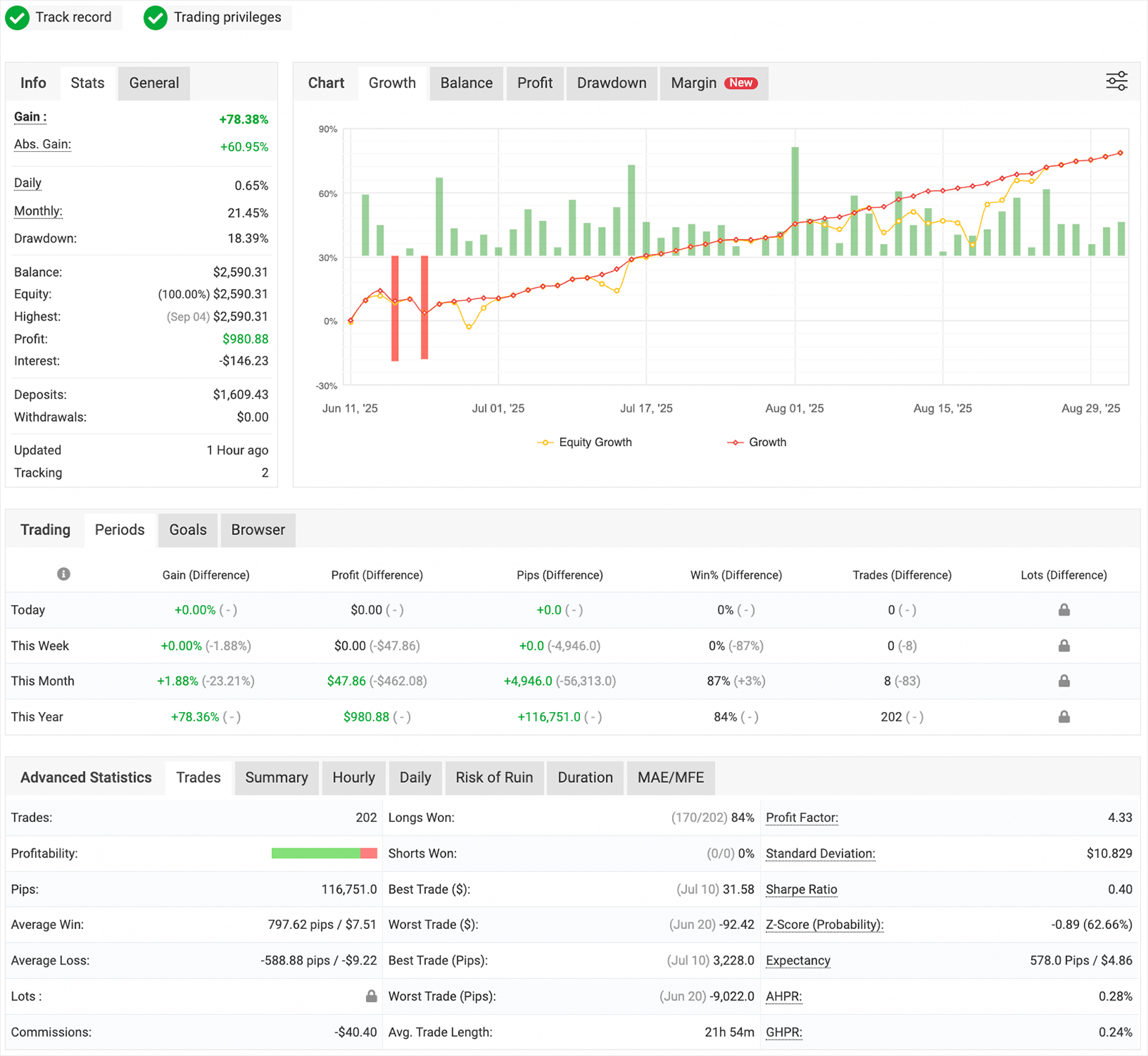Viewport: 1148px width, 1056px height.
Task: Switch to the Stats tab
Action: click(88, 83)
